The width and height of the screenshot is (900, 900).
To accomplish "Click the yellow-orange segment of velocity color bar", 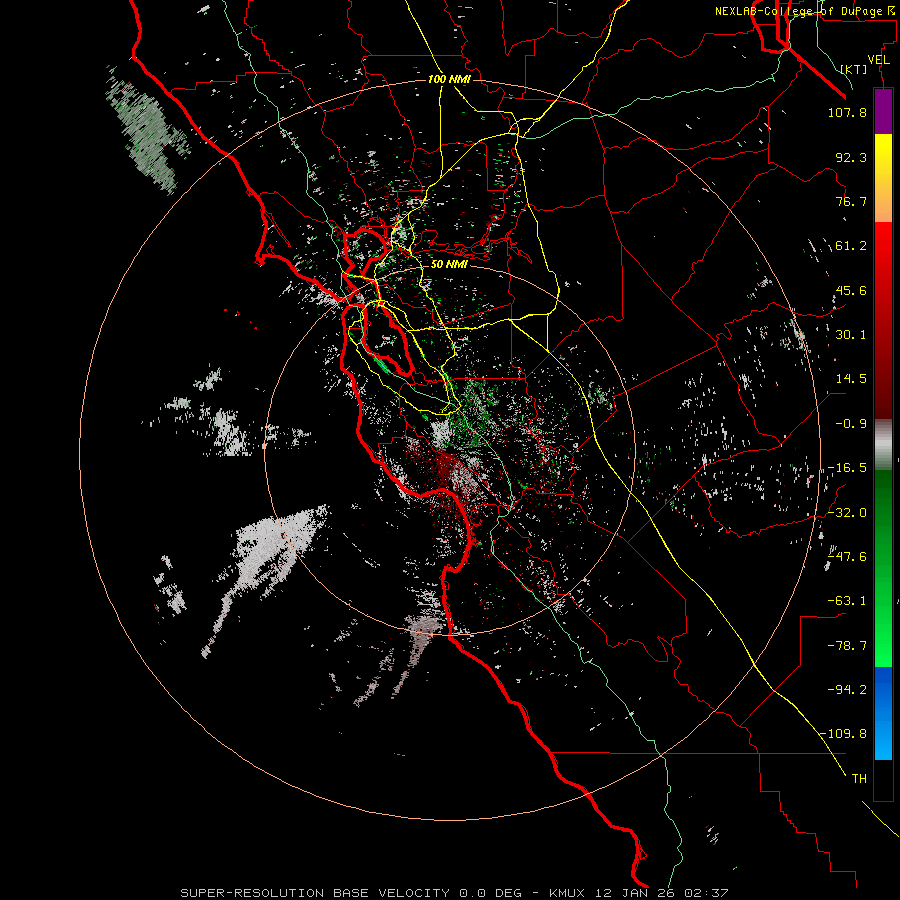I will (x=883, y=178).
